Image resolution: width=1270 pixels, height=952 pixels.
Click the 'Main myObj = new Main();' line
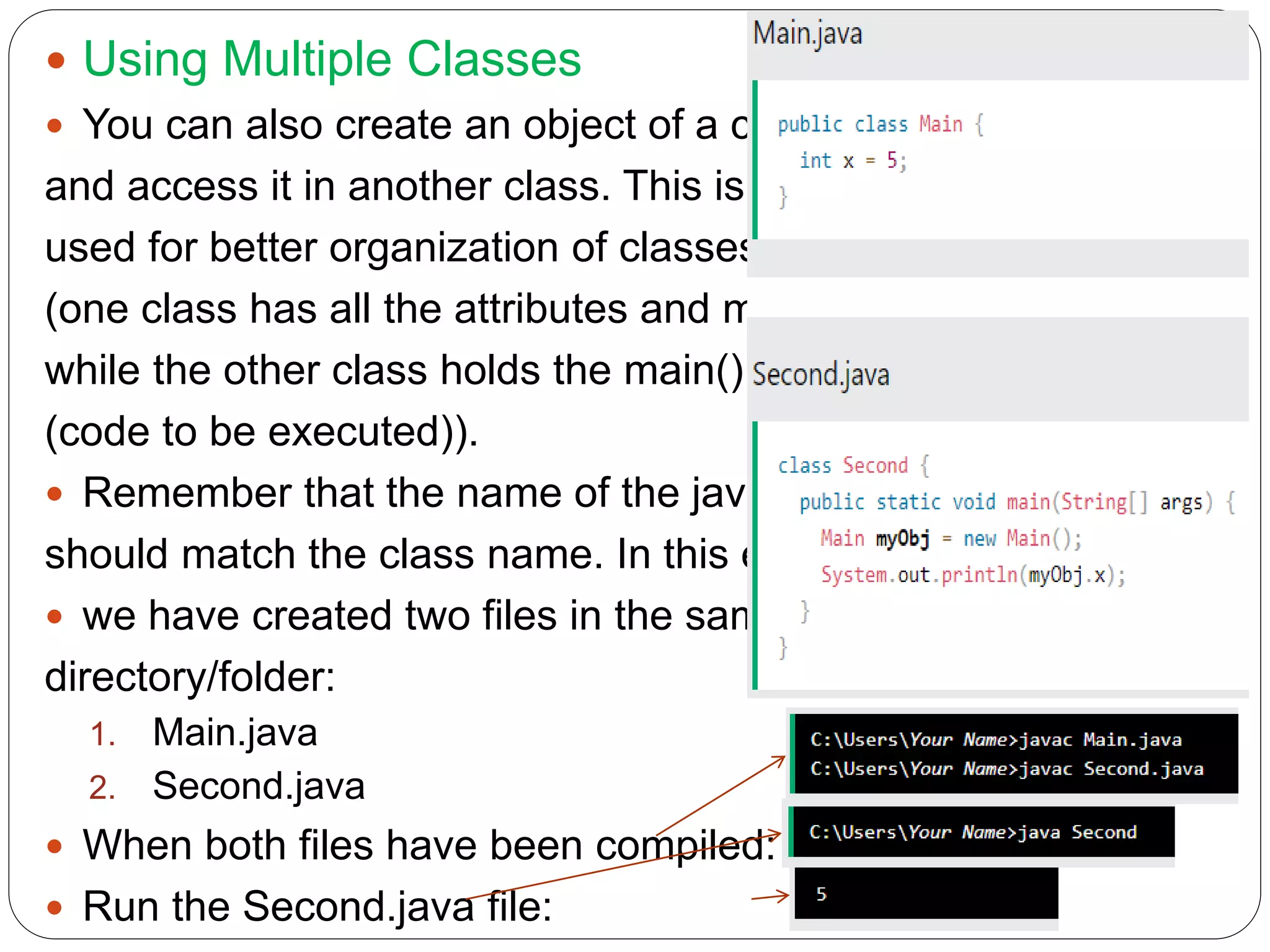click(951, 538)
